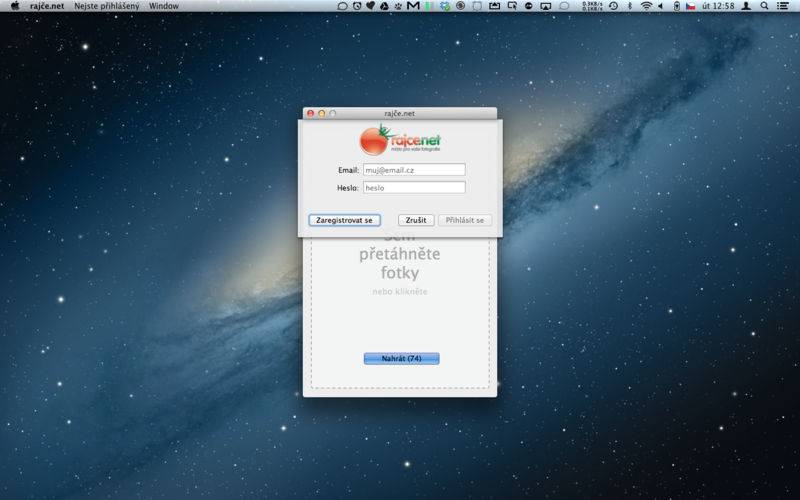Focus the Email input field

point(414,170)
